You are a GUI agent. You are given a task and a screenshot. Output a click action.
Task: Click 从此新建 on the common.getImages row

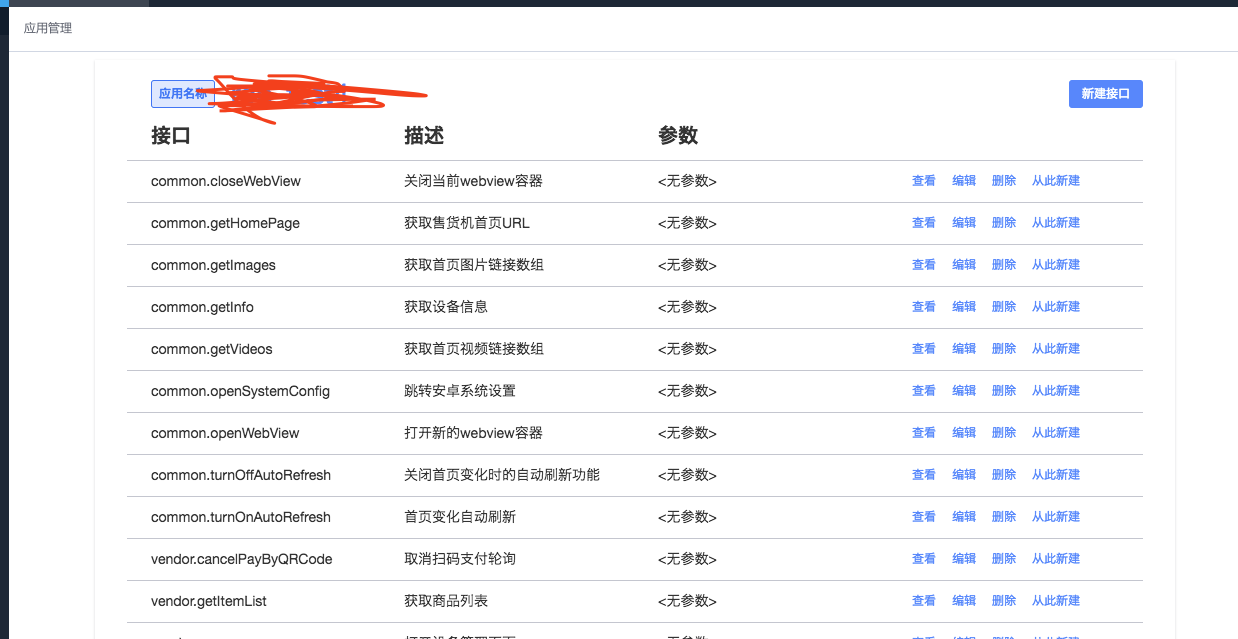1056,265
